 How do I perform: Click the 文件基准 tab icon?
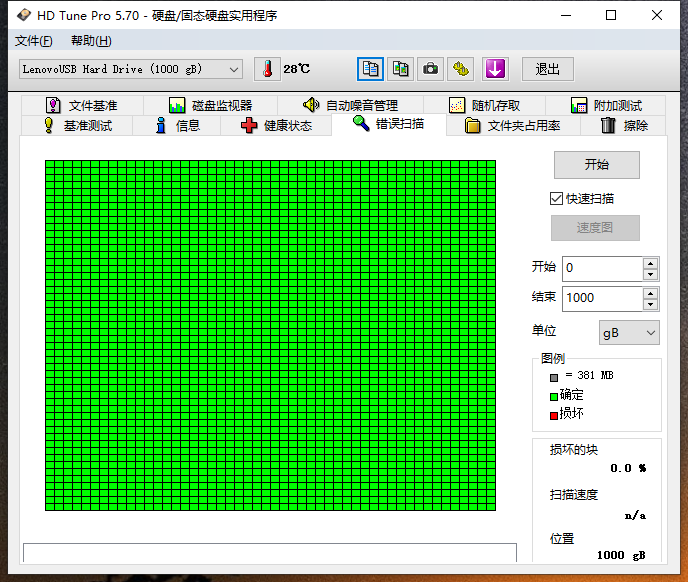(x=53, y=105)
